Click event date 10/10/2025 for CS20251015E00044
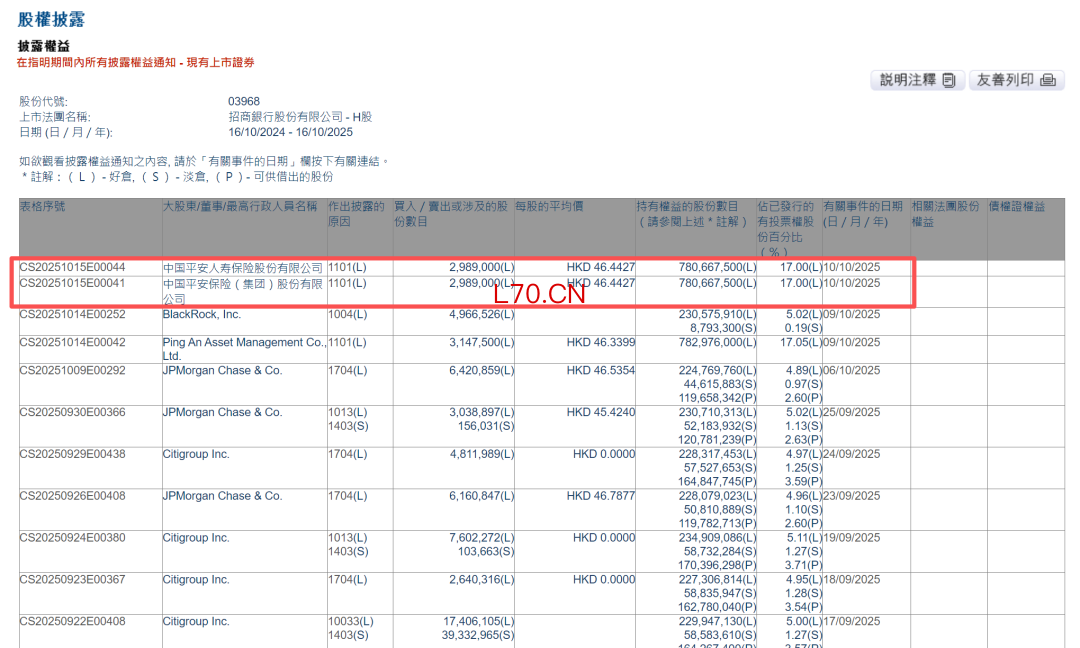Image resolution: width=1080 pixels, height=648 pixels. pyautogui.click(x=851, y=267)
